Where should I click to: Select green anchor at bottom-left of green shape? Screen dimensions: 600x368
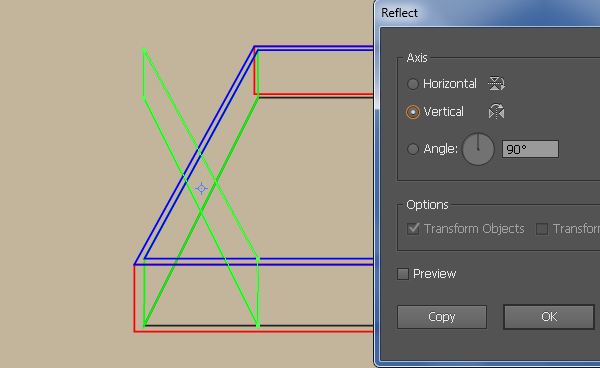144,326
